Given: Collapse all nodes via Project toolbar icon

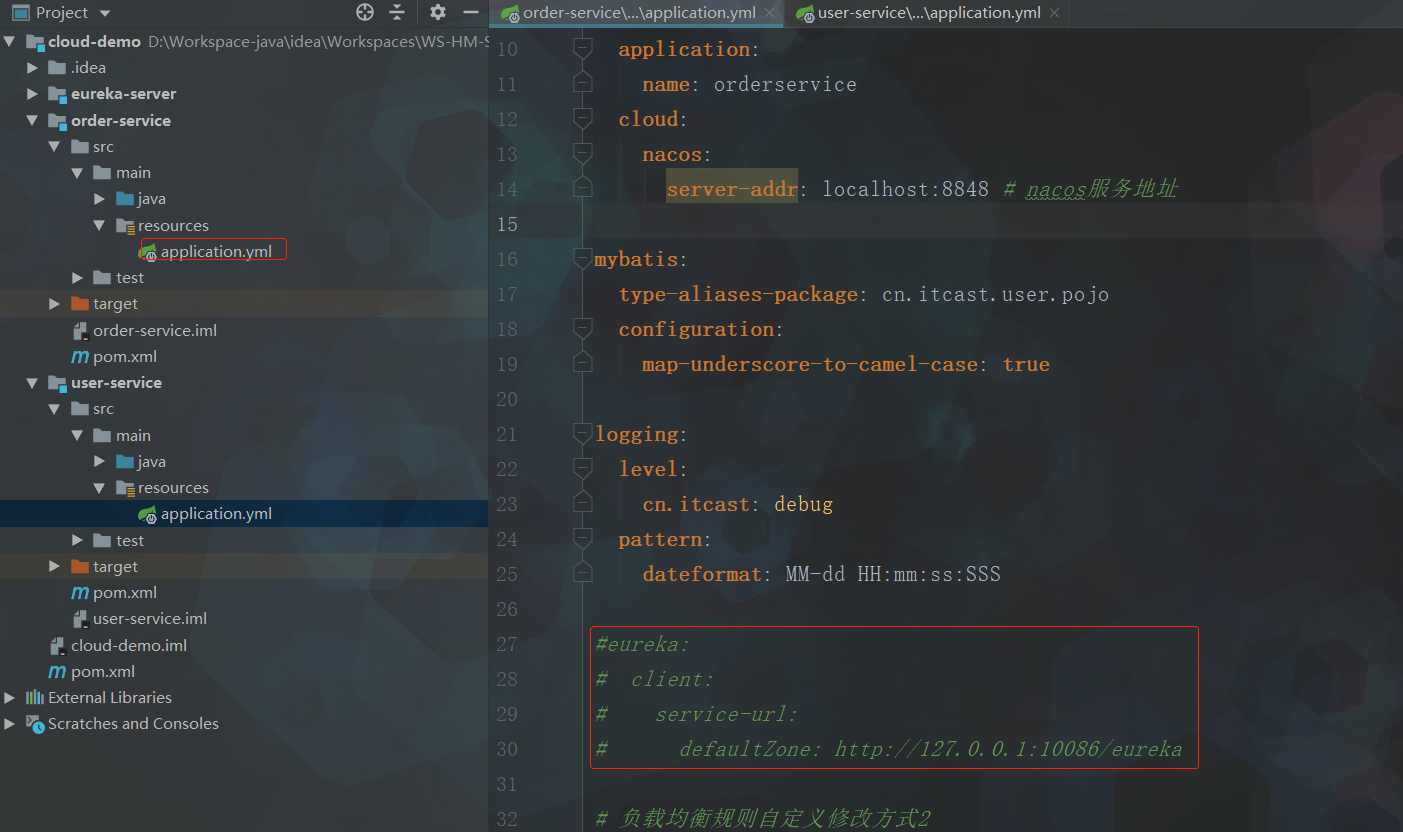Looking at the screenshot, I should coord(397,12).
